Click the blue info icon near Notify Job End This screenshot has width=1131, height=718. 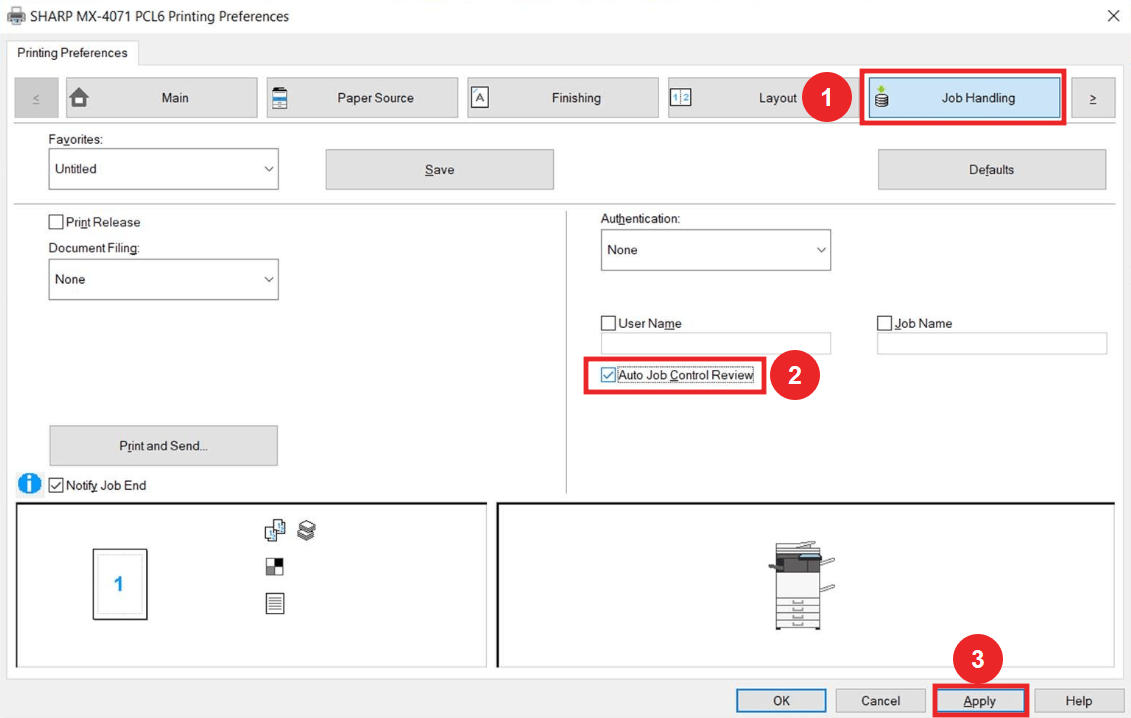29,484
